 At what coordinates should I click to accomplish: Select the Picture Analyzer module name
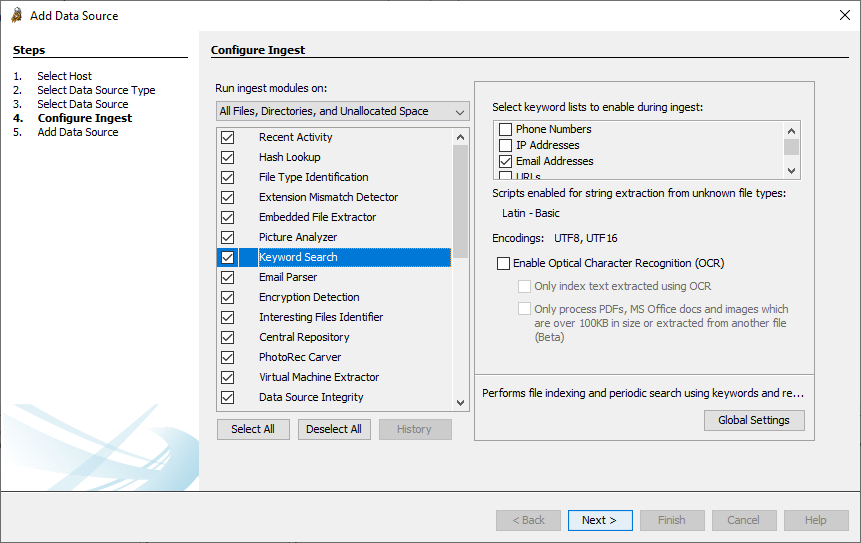click(298, 237)
